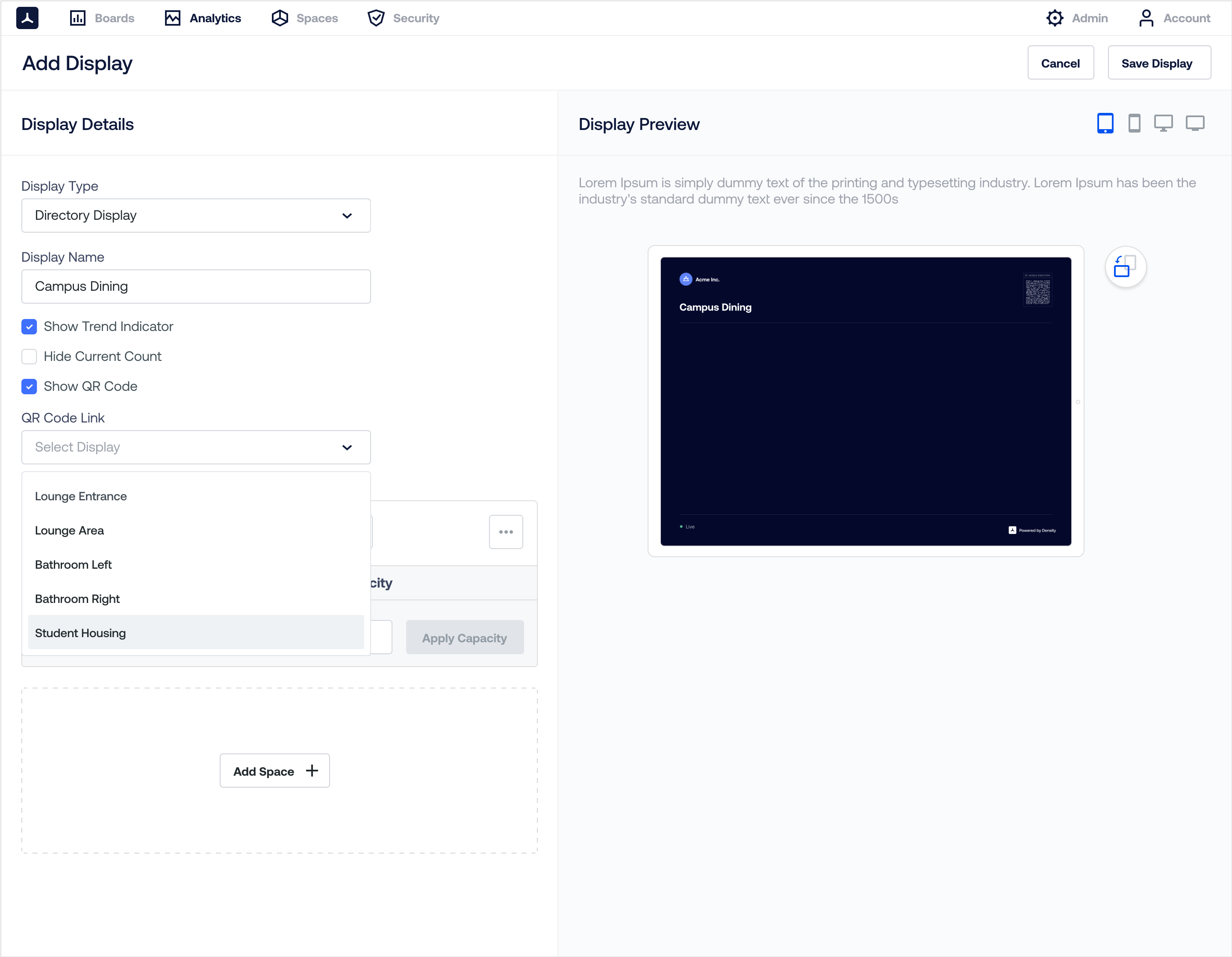The image size is (1232, 957).
Task: Uncheck Show QR Code checkbox
Action: [x=29, y=387]
